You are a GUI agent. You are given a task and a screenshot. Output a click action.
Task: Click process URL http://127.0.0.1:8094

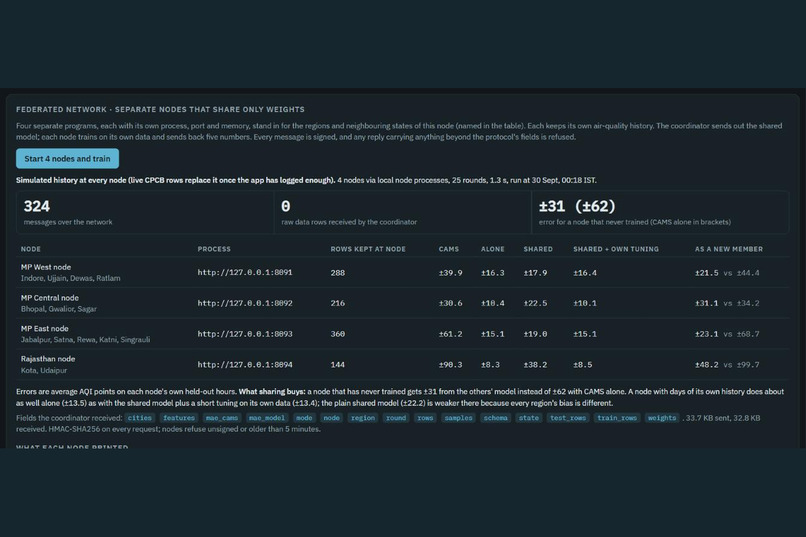(x=245, y=365)
